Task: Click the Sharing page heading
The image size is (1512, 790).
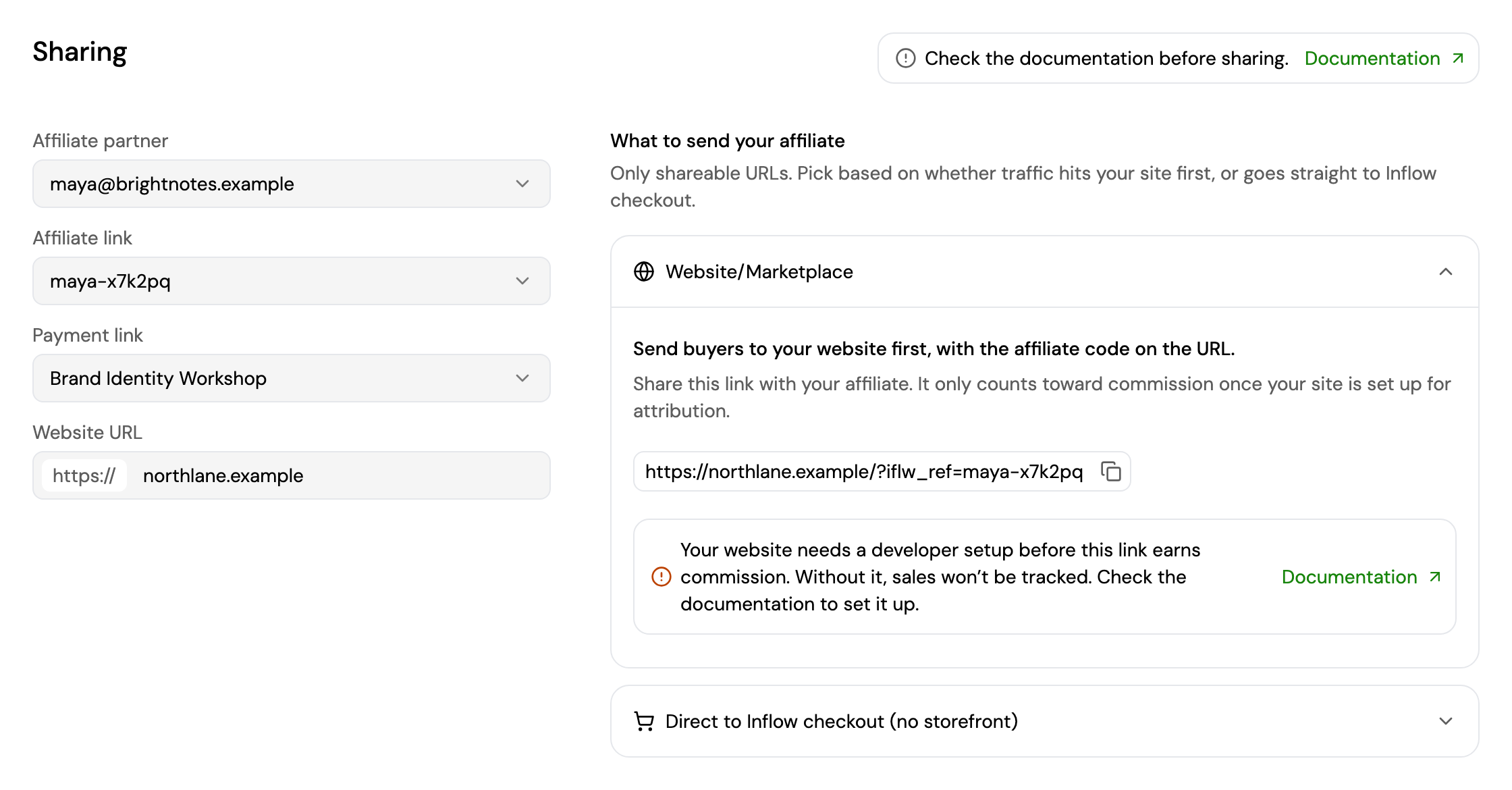Action: pyautogui.click(x=80, y=52)
